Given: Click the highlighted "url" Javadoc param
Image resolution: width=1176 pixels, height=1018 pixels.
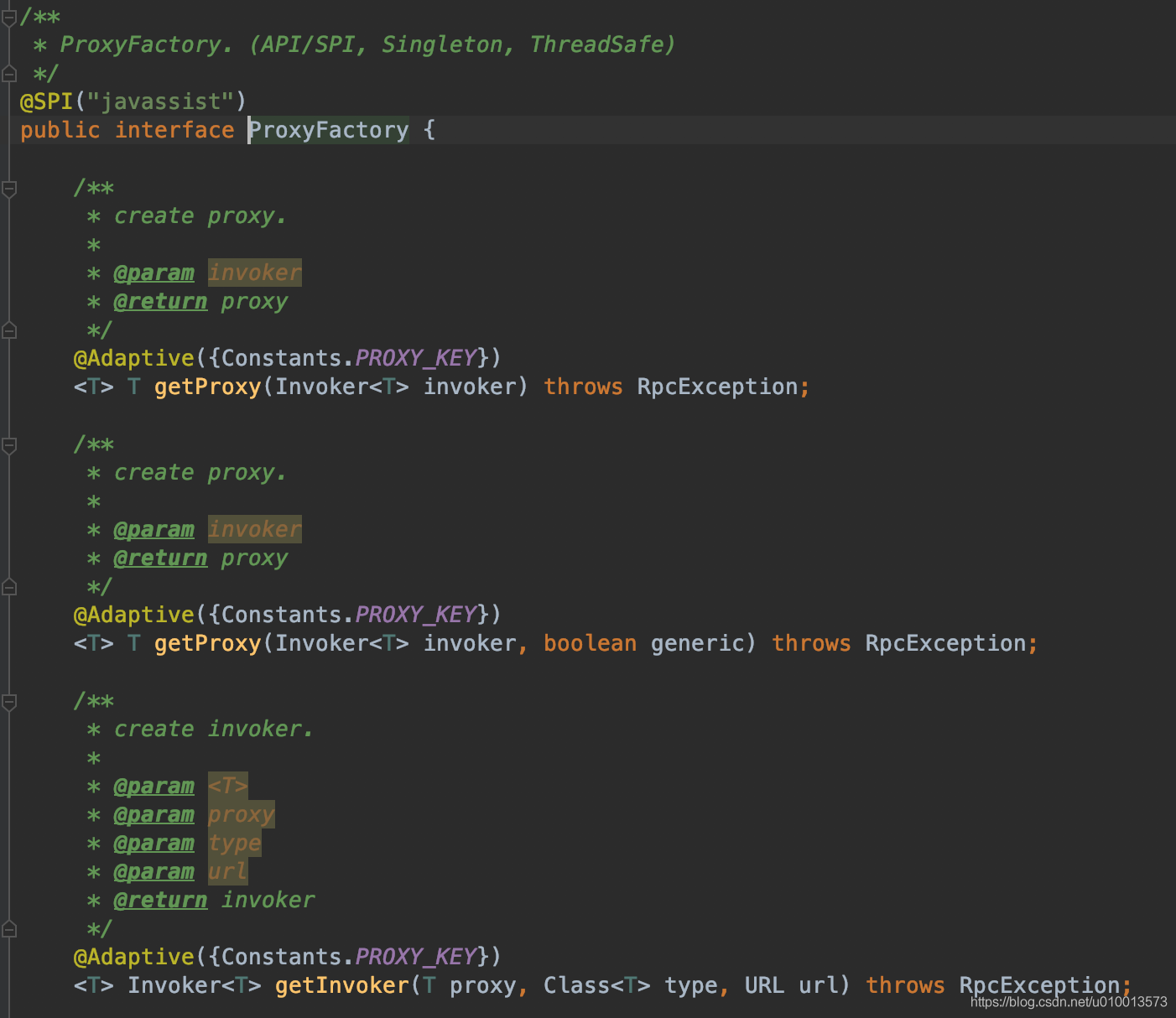Looking at the screenshot, I should point(227,871).
